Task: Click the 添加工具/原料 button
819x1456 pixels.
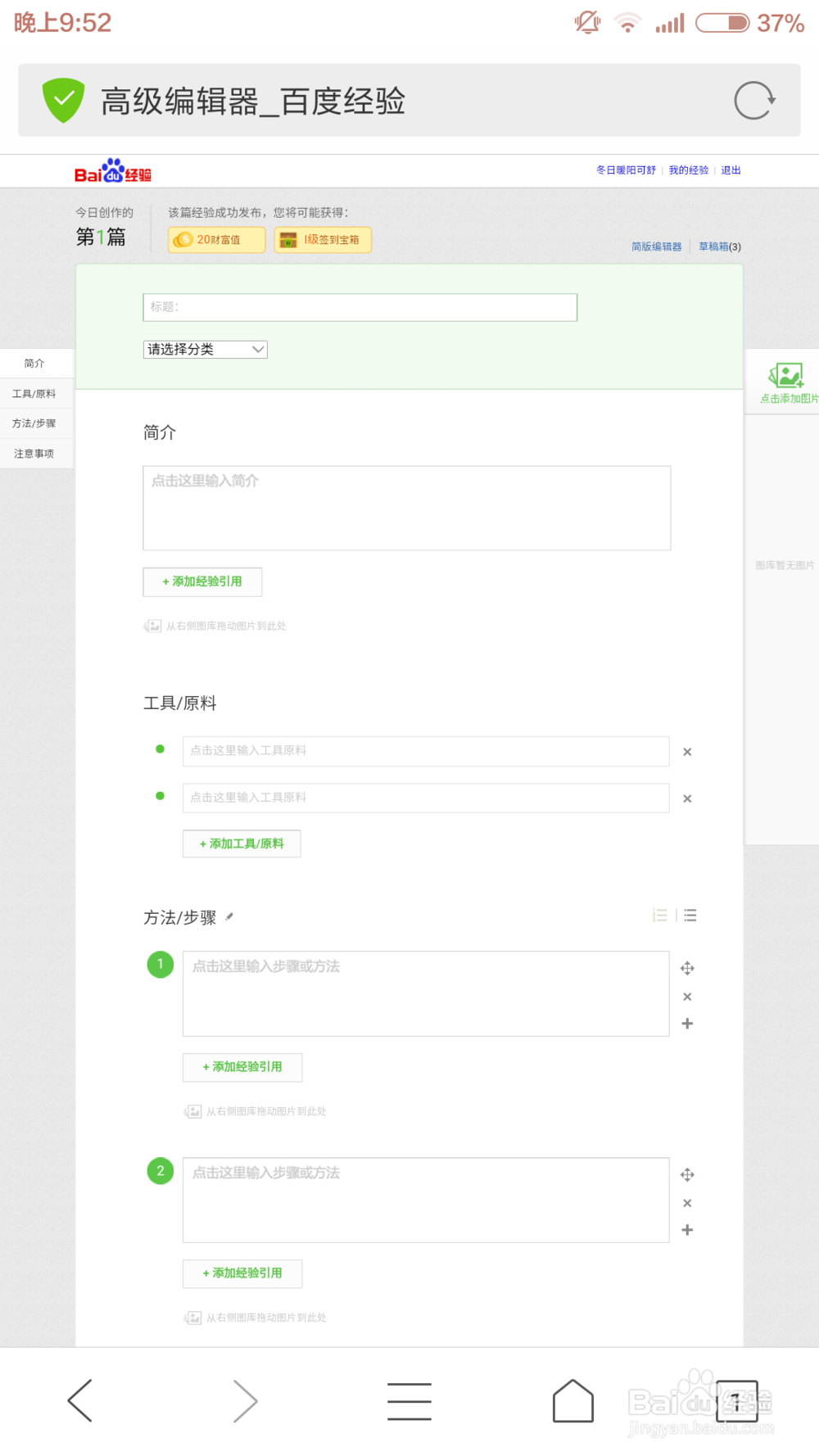Action: point(242,844)
